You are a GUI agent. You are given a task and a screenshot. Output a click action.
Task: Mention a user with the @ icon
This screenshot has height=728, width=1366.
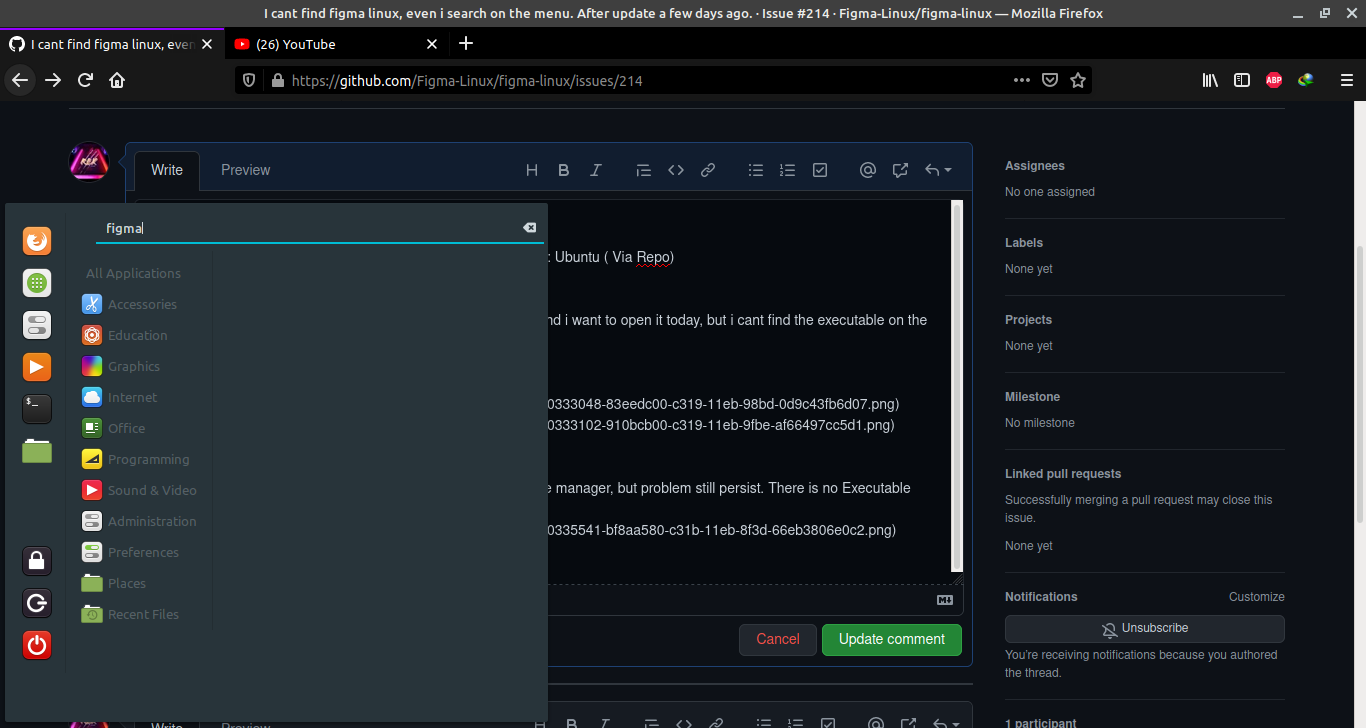click(x=868, y=170)
